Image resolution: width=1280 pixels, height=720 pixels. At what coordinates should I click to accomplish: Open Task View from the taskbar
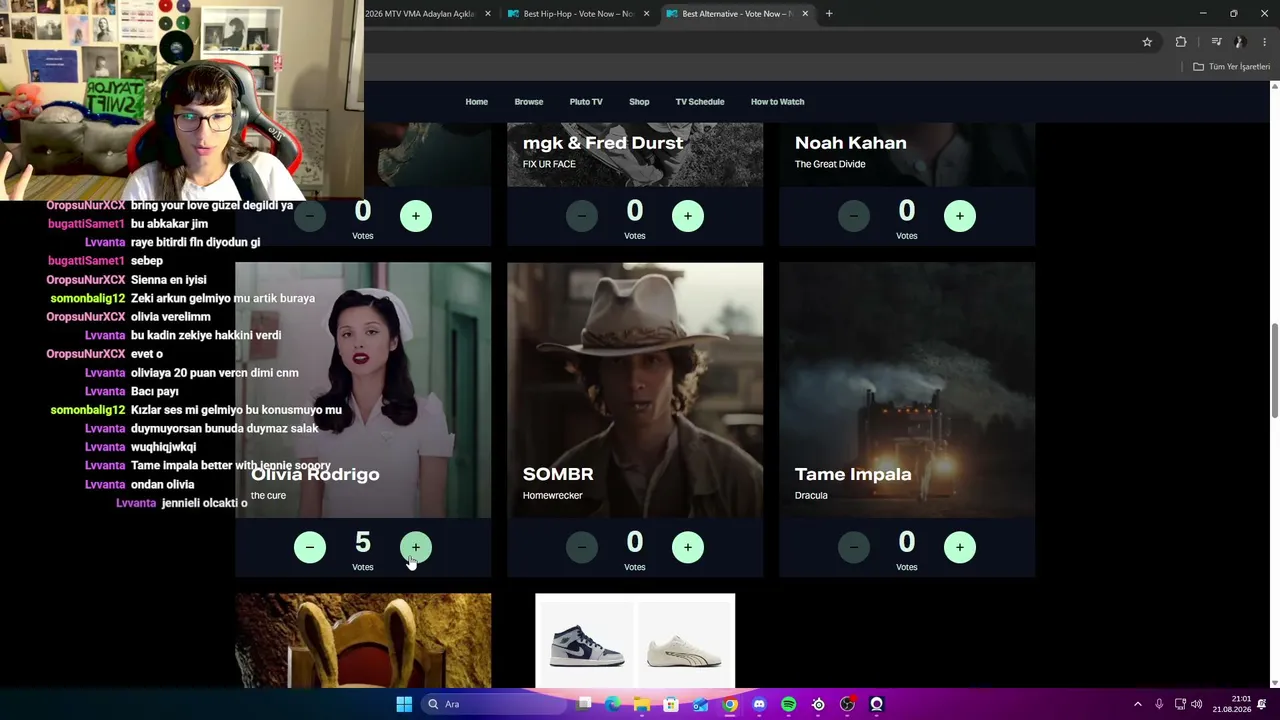[x=585, y=704]
